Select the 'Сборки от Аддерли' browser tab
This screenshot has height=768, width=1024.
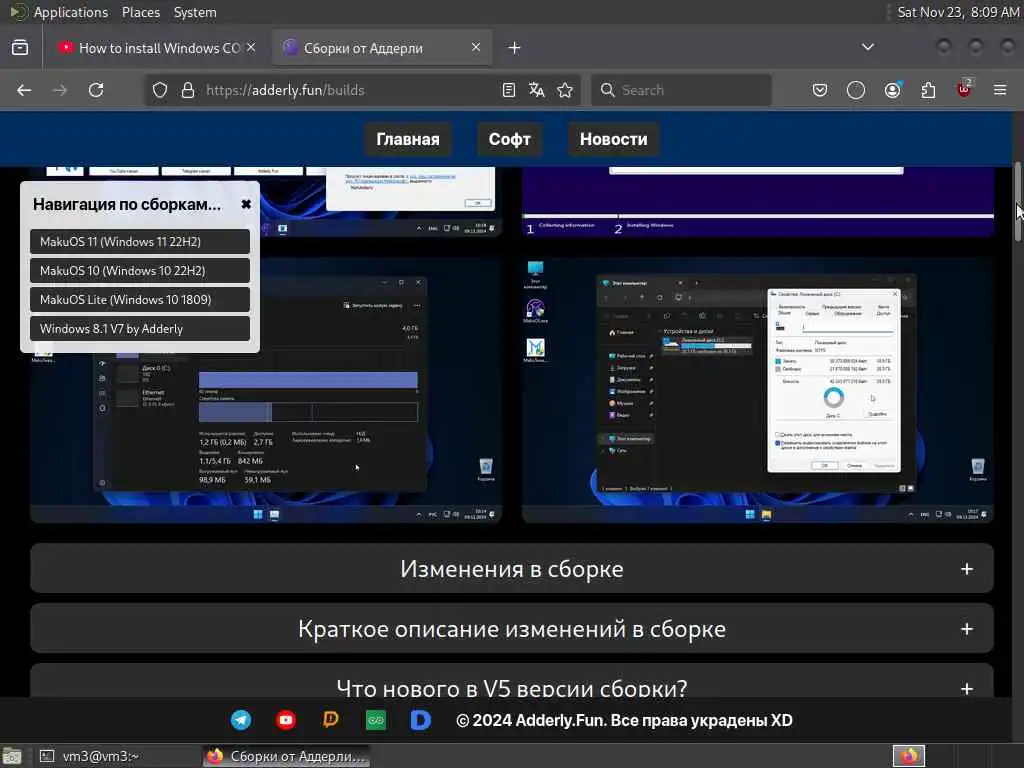tap(382, 48)
